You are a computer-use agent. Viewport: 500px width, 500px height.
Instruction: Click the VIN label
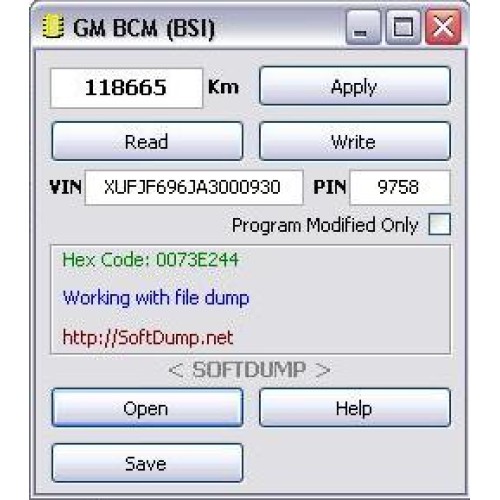[66, 187]
